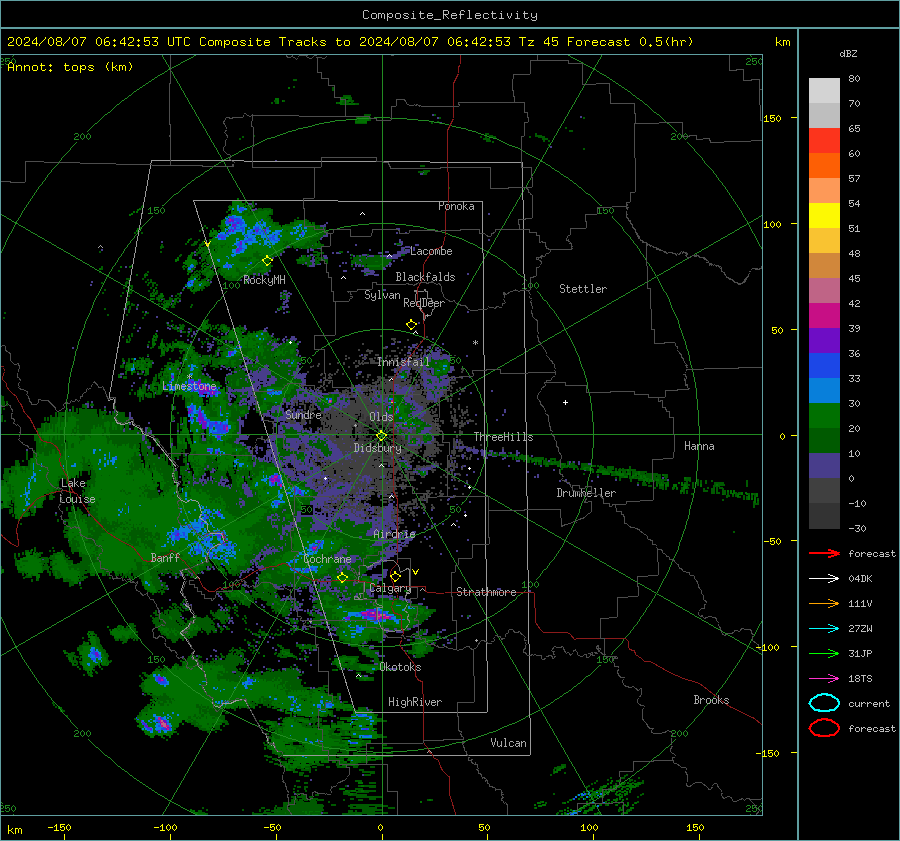900x841 pixels.
Task: Select the Banff label
Action: pos(165,557)
